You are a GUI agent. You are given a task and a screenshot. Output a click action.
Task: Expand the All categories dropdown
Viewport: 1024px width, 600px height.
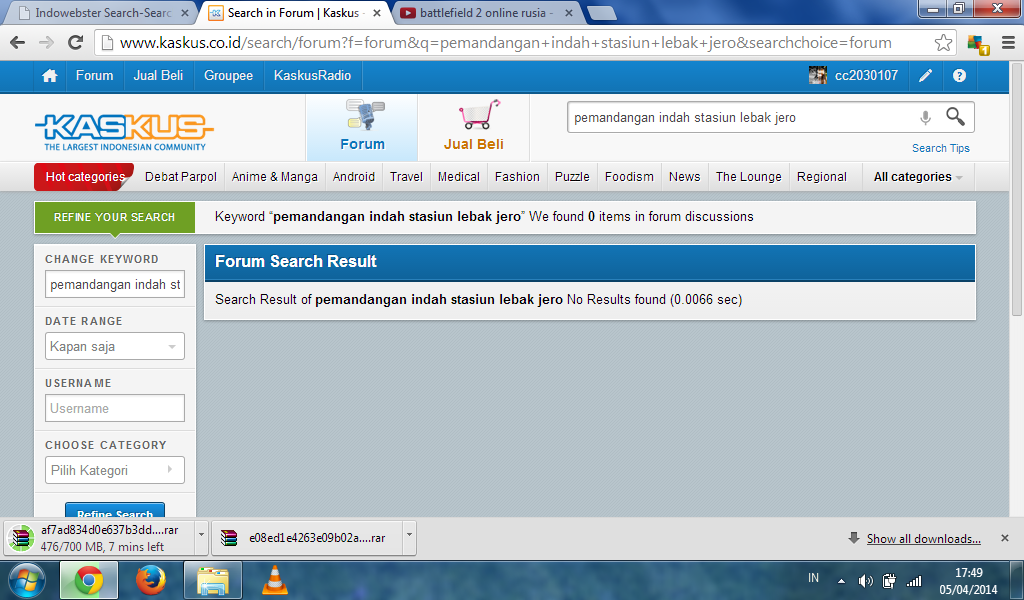tap(918, 177)
